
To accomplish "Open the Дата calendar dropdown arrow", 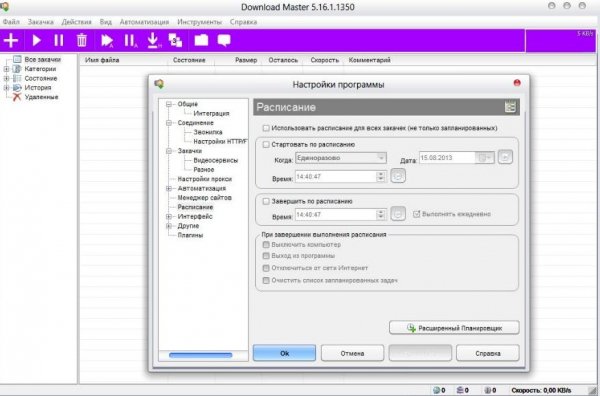I will pyautogui.click(x=485, y=158).
